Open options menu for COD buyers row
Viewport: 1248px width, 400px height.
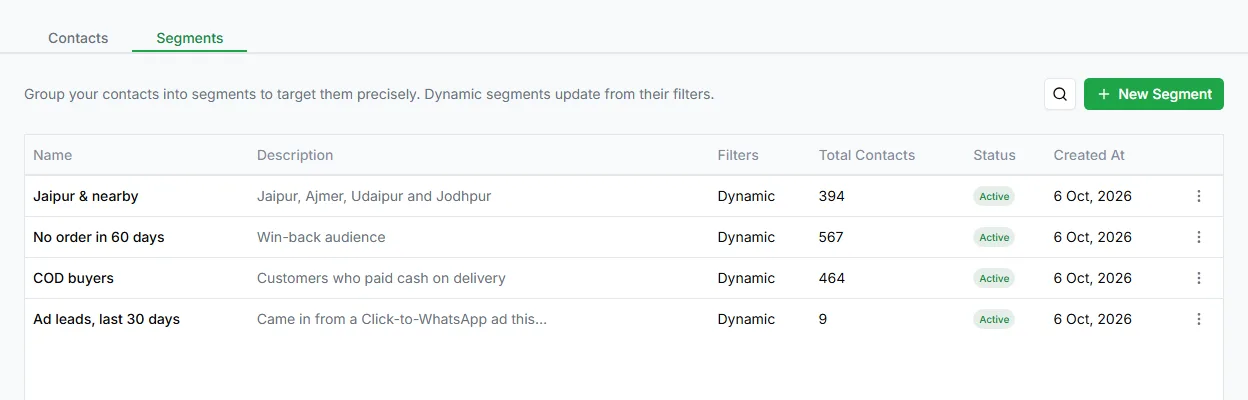(1199, 278)
